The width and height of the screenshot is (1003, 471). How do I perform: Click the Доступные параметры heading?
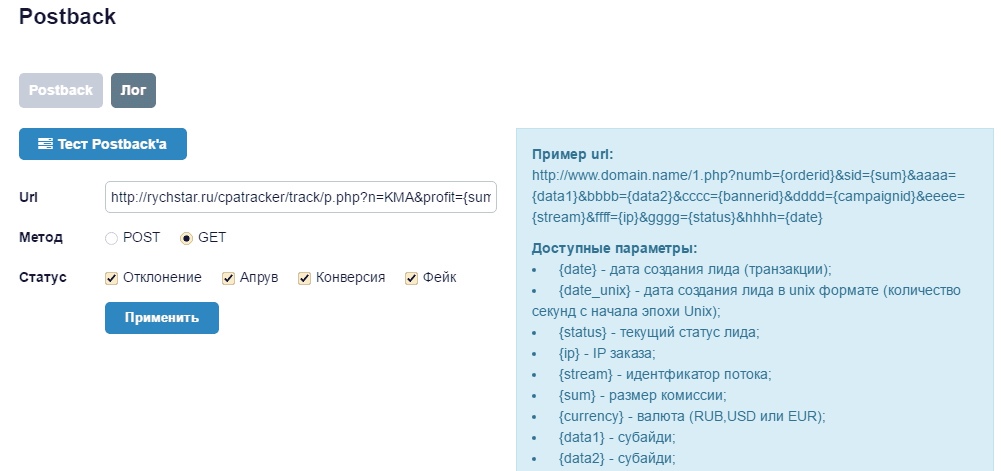[x=614, y=248]
